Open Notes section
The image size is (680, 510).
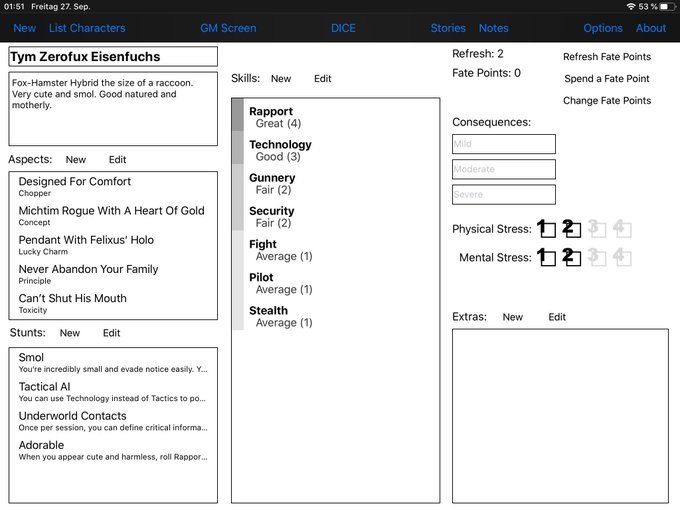(x=494, y=28)
